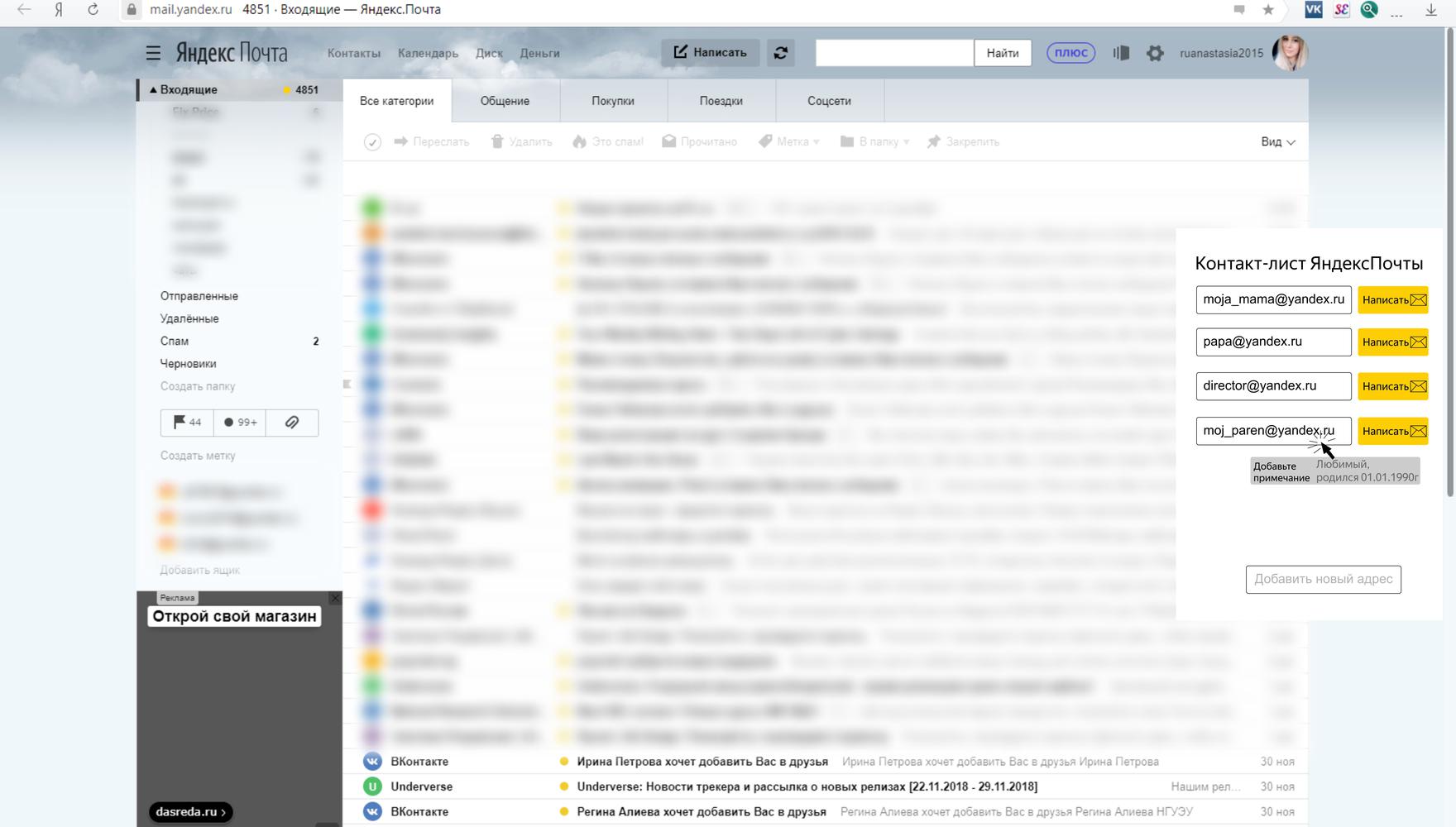Click the moja_mama@yandex.ru address field
The height and width of the screenshot is (827, 1456).
tap(1274, 299)
